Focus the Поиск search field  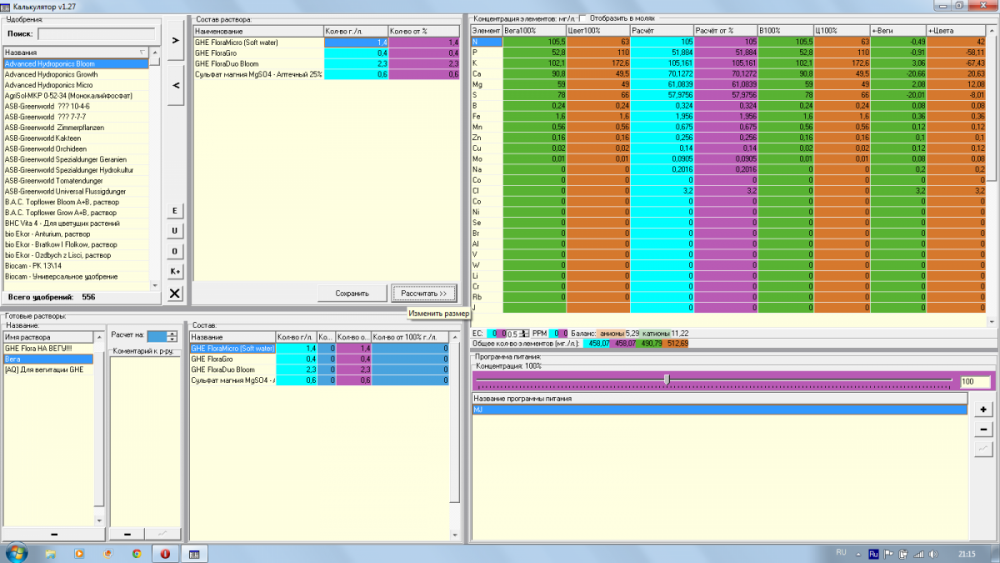click(96, 34)
